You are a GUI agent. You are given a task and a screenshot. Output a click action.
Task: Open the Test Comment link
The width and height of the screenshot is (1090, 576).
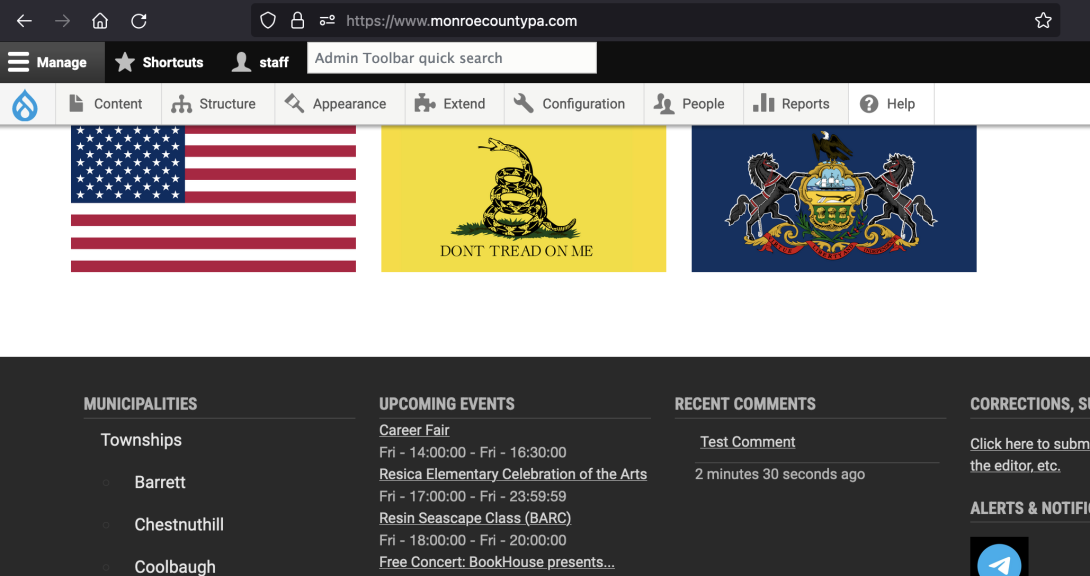[747, 442]
